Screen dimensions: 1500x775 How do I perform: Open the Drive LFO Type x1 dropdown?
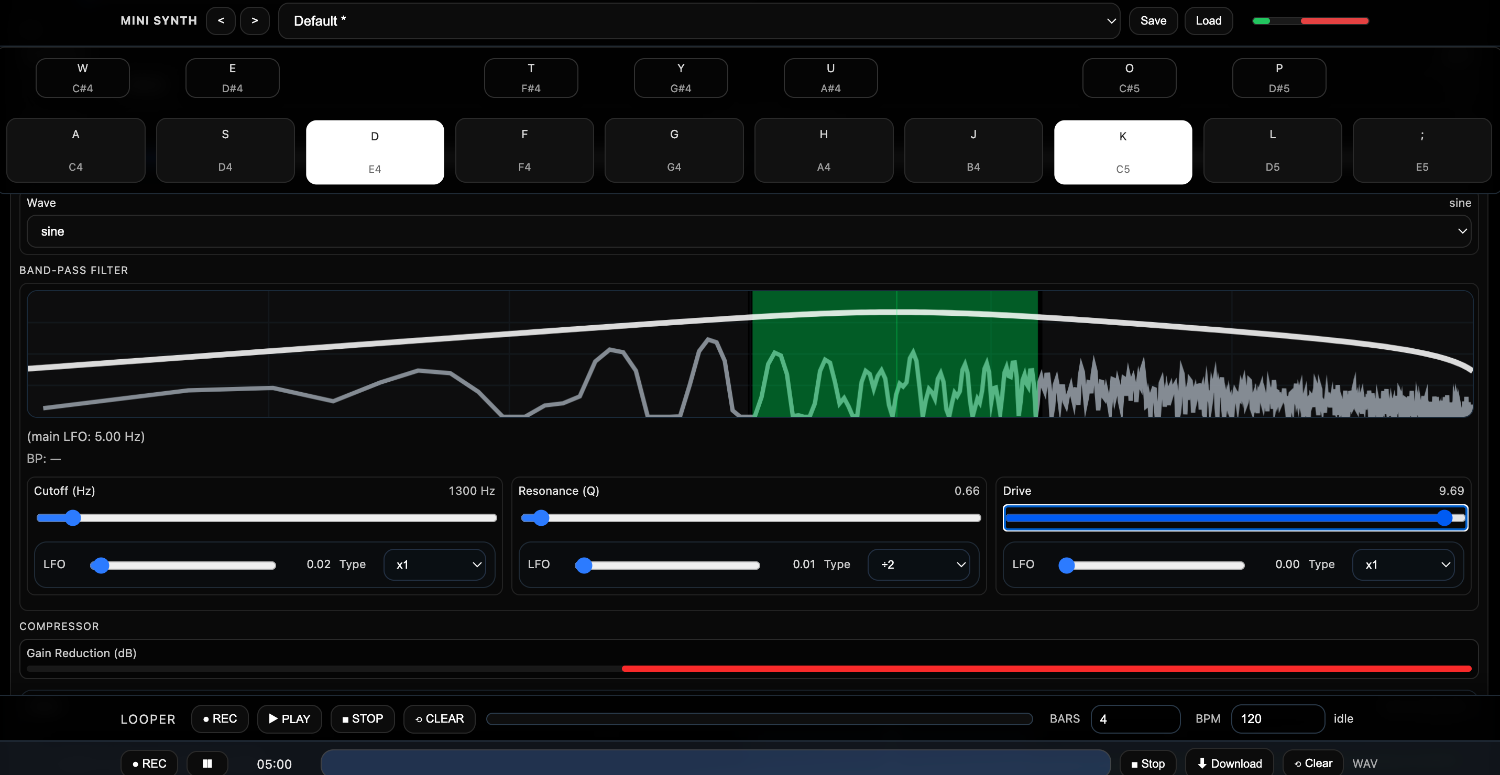coord(1403,565)
